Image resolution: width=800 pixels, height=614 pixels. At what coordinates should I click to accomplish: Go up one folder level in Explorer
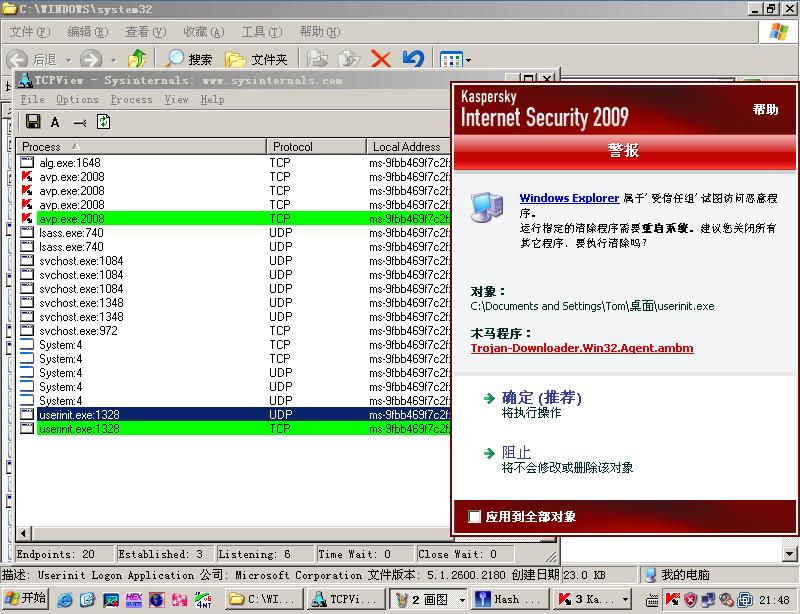tap(137, 59)
